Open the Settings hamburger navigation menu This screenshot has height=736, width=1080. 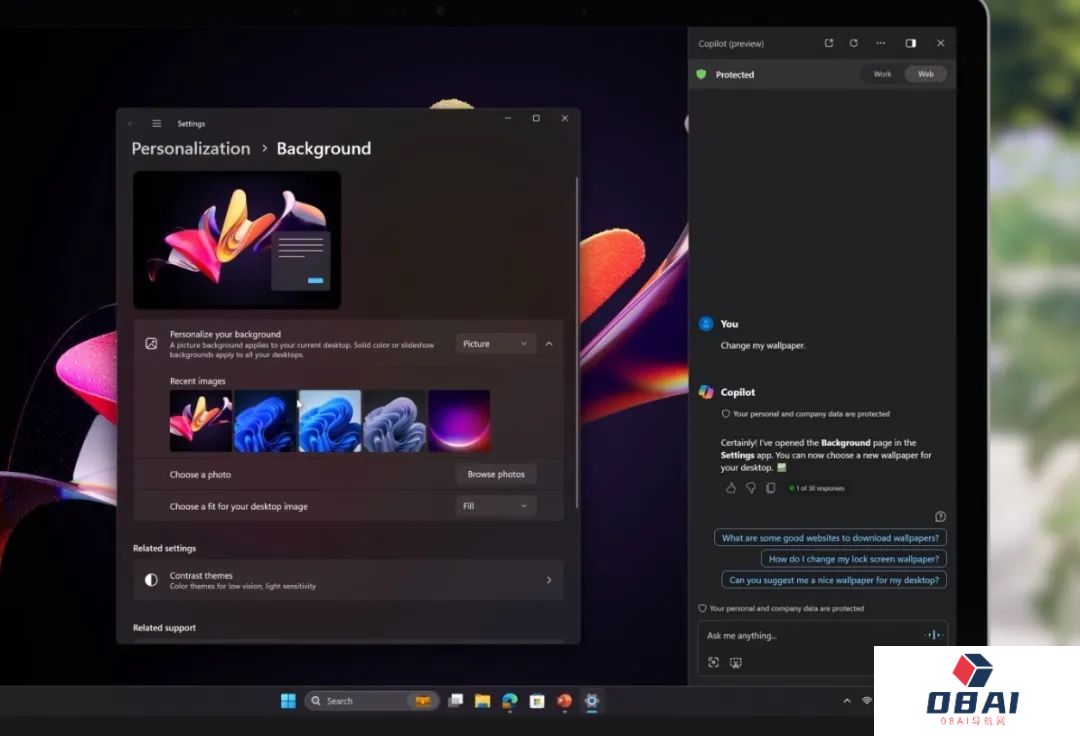coord(156,123)
